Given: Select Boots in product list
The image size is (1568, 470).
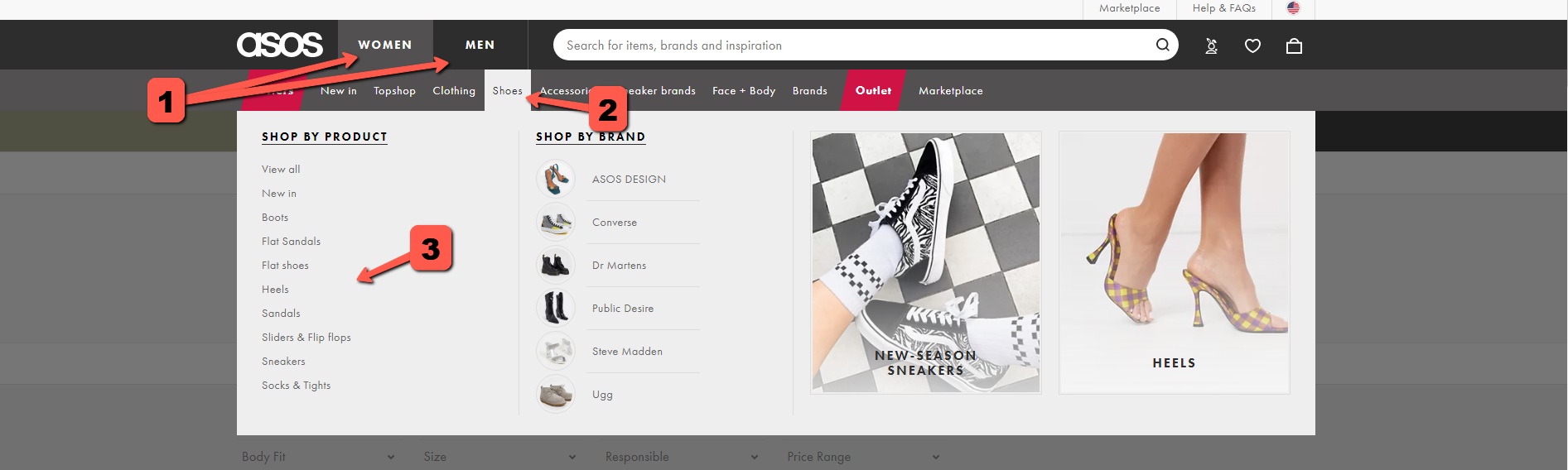Looking at the screenshot, I should [275, 217].
